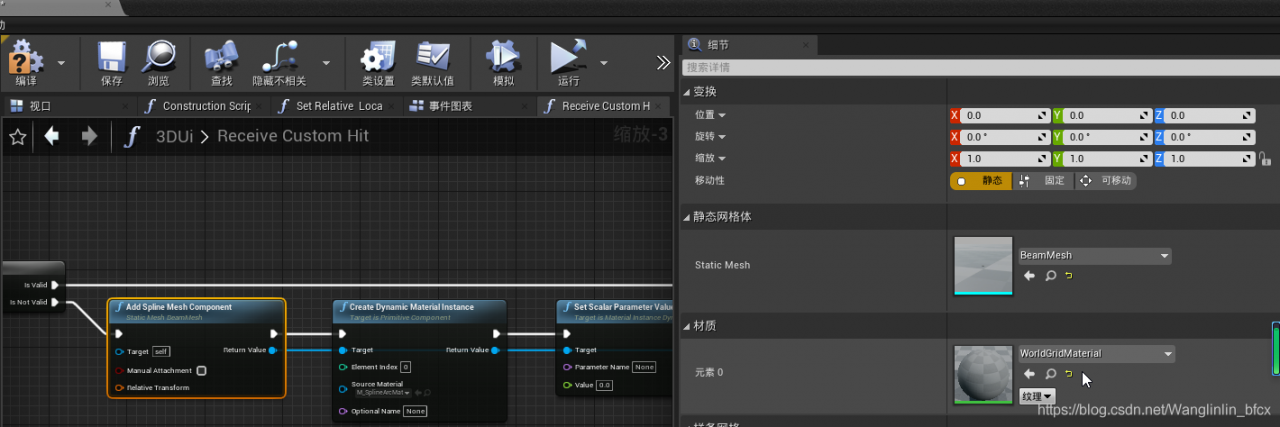Click the Compile (编译) toolbar icon
Image resolution: width=1280 pixels, height=427 pixels.
click(x=26, y=57)
